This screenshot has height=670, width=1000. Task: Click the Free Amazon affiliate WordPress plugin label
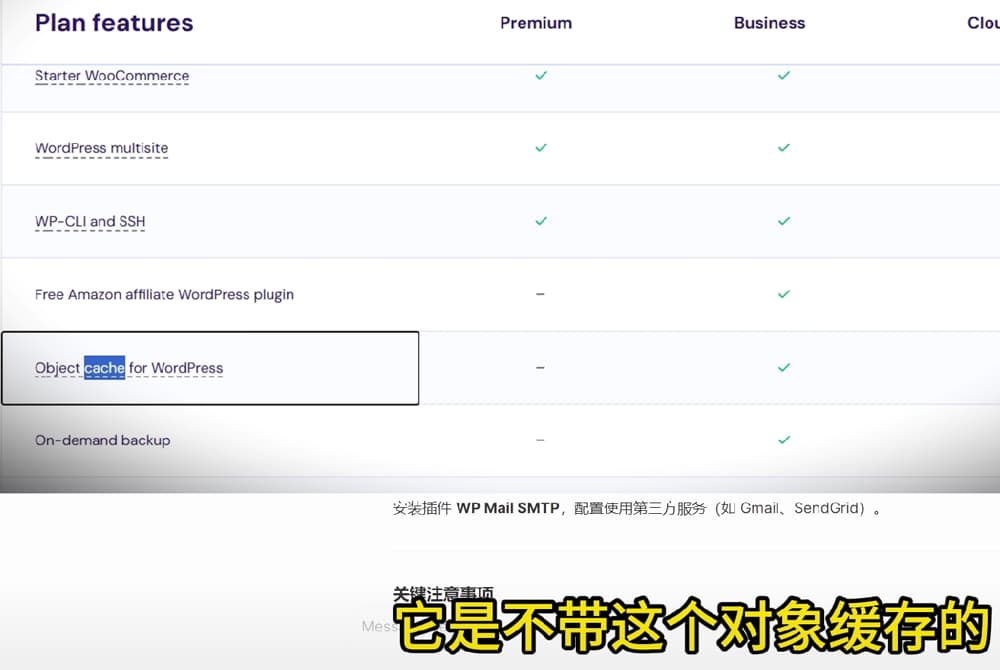[165, 295]
